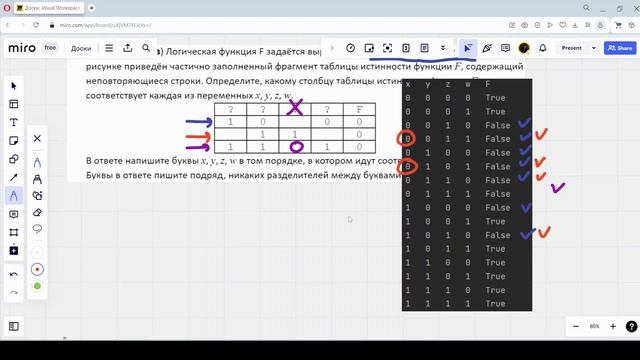Select the Shapes tool
Viewport: 640px width, 360px height.
click(x=13, y=159)
